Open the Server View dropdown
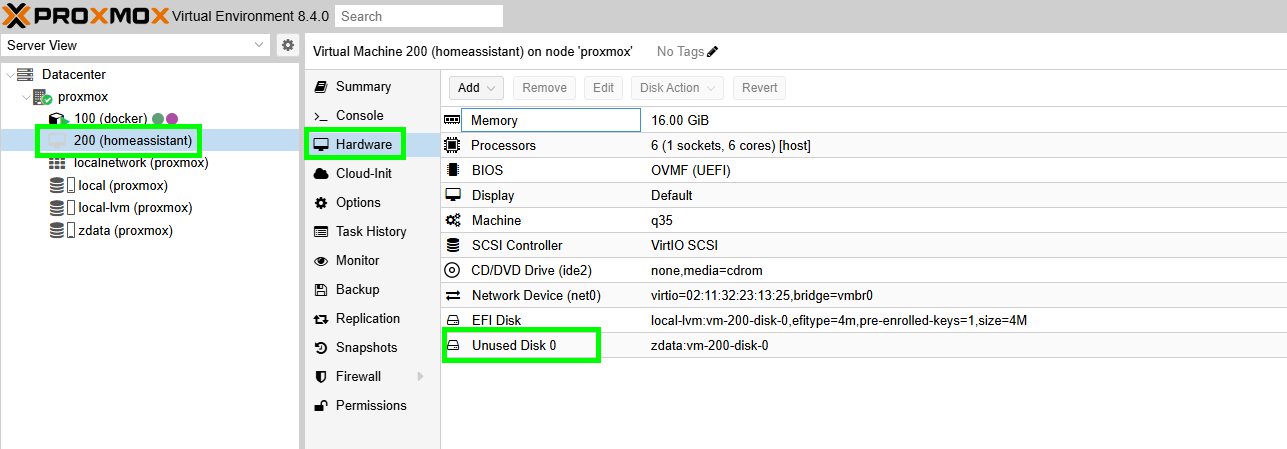 pos(260,45)
